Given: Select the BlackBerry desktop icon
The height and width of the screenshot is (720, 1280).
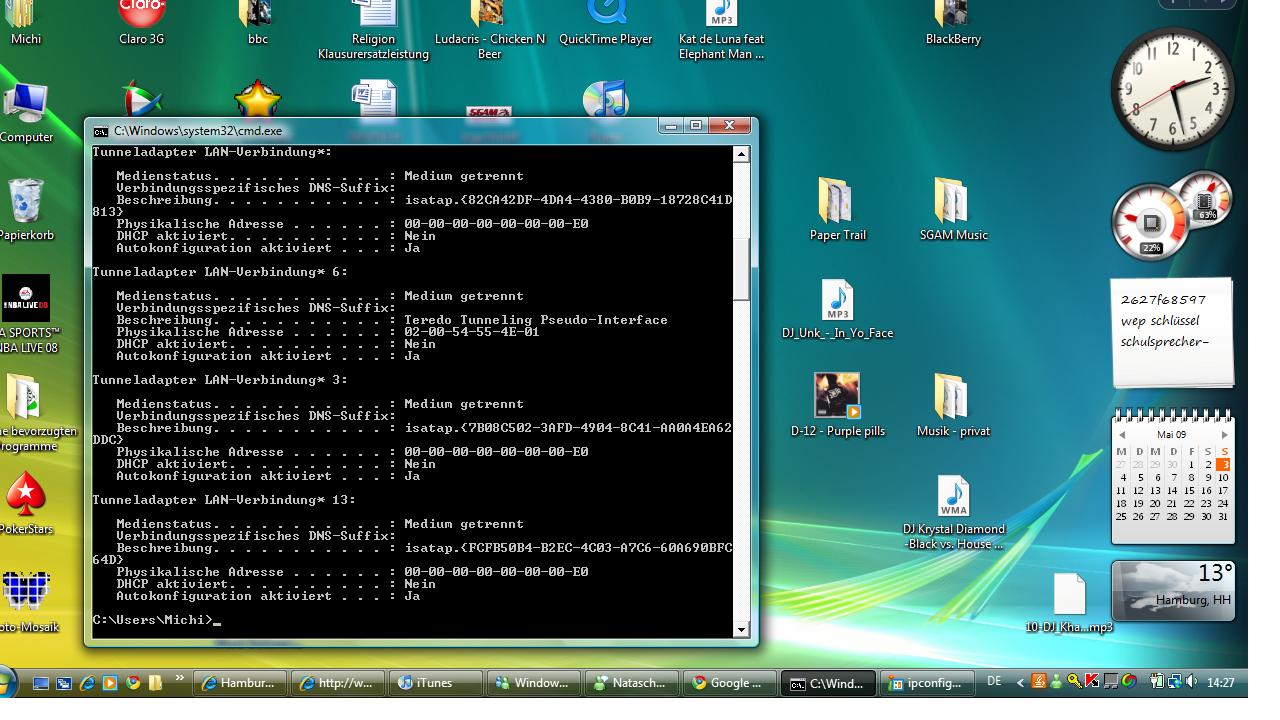Looking at the screenshot, I should point(953,22).
